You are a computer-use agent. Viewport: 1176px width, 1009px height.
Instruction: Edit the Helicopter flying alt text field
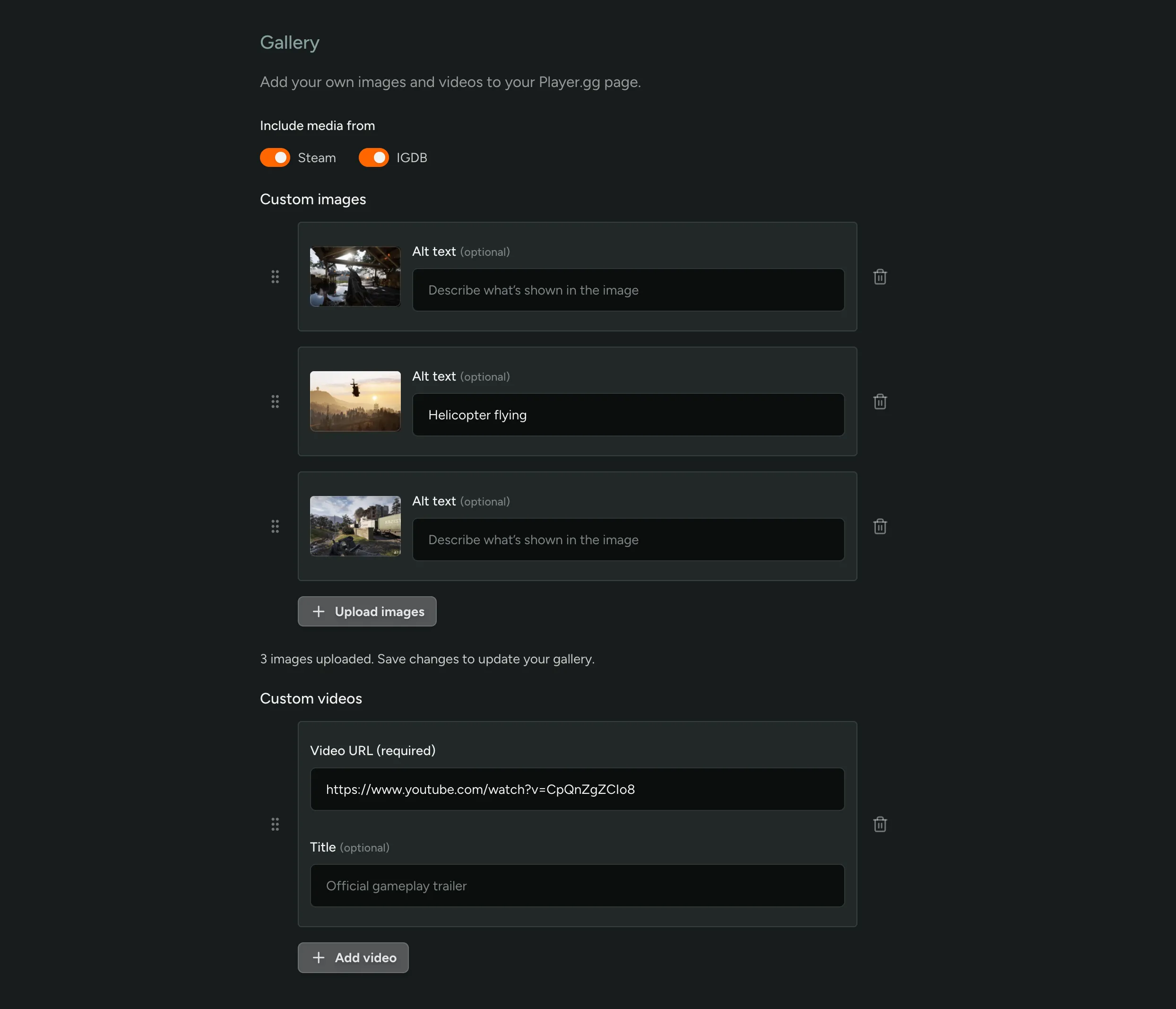628,415
